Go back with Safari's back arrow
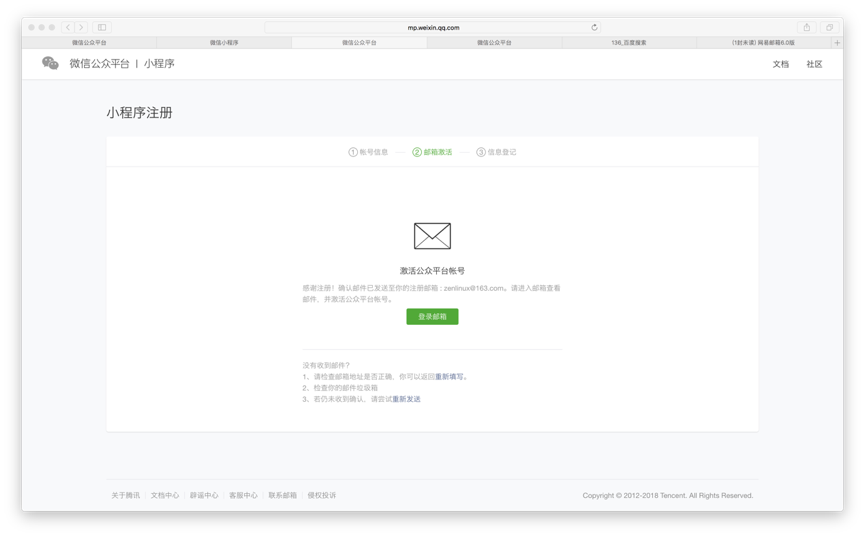Screen dimensions: 864x535 (68, 27)
